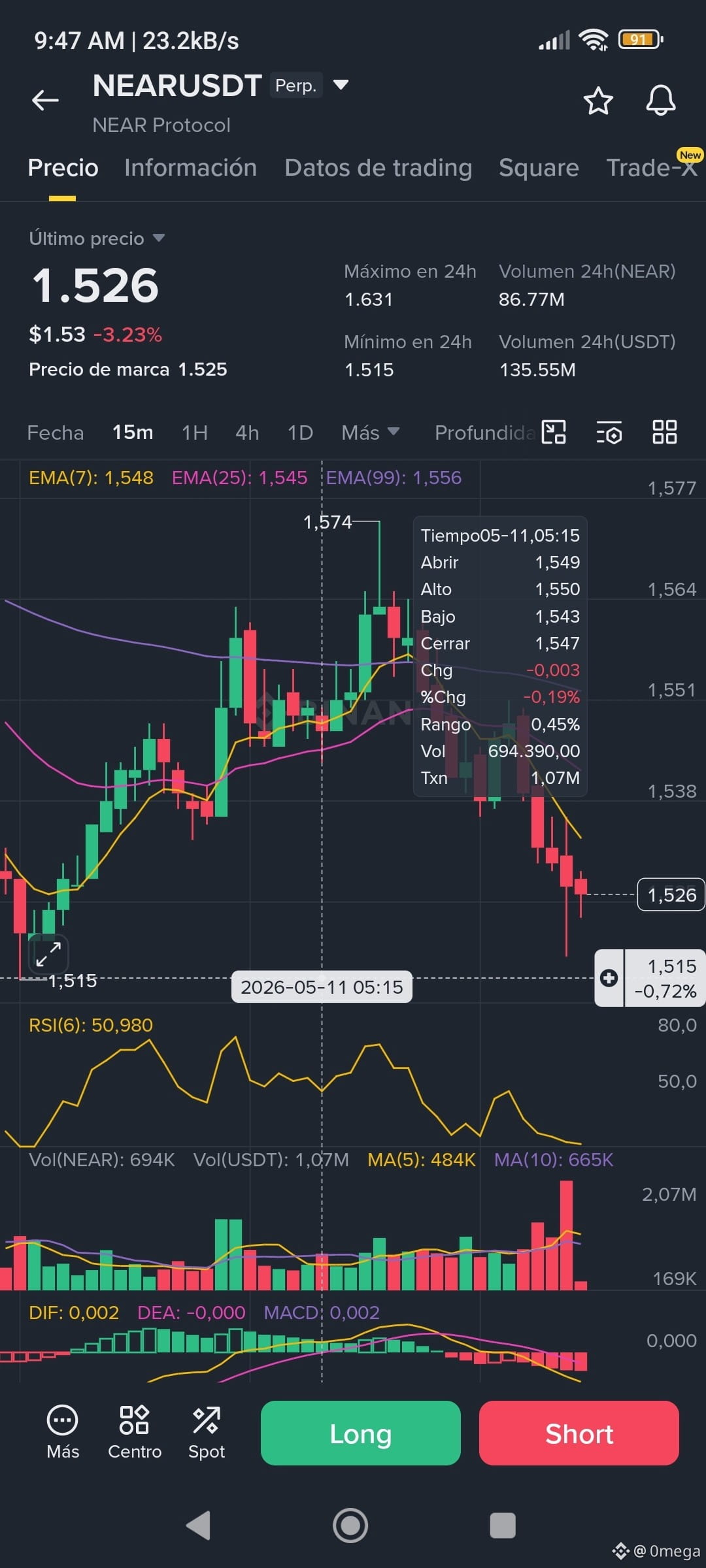Expand the Más timeframes dropdown
This screenshot has width=706, height=1568.
[371, 433]
